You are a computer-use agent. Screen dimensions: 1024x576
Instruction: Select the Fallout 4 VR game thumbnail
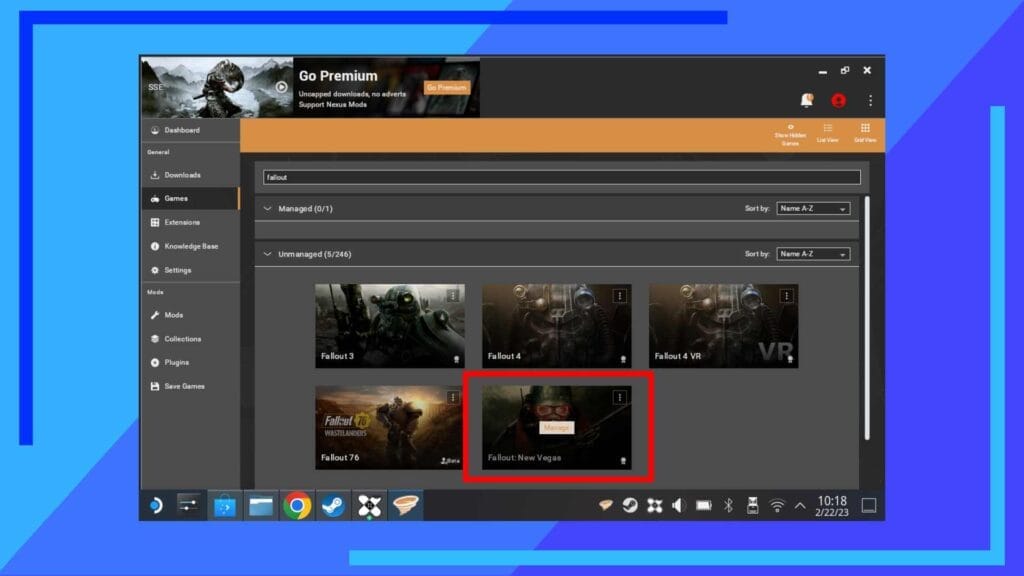[723, 325]
